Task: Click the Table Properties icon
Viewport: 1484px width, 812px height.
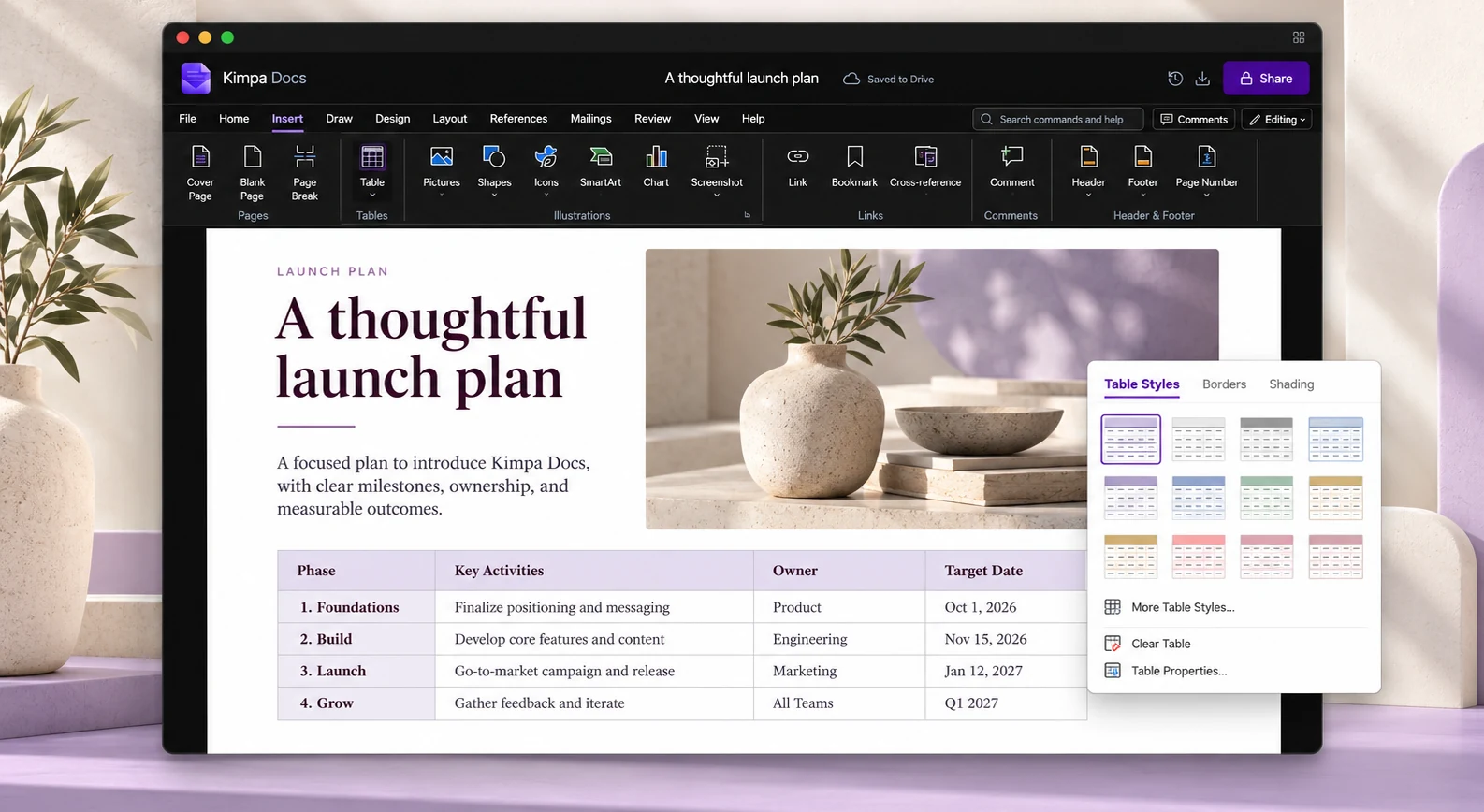Action: click(1113, 671)
